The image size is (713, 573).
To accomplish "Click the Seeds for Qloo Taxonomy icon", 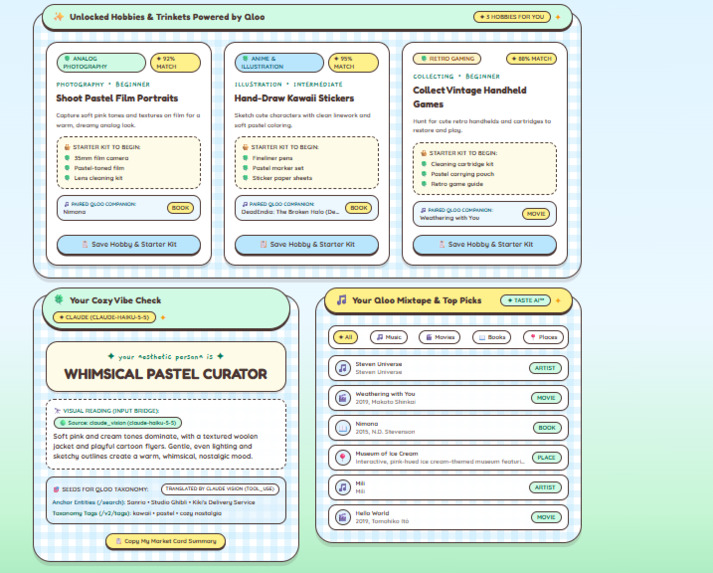I will (56, 489).
